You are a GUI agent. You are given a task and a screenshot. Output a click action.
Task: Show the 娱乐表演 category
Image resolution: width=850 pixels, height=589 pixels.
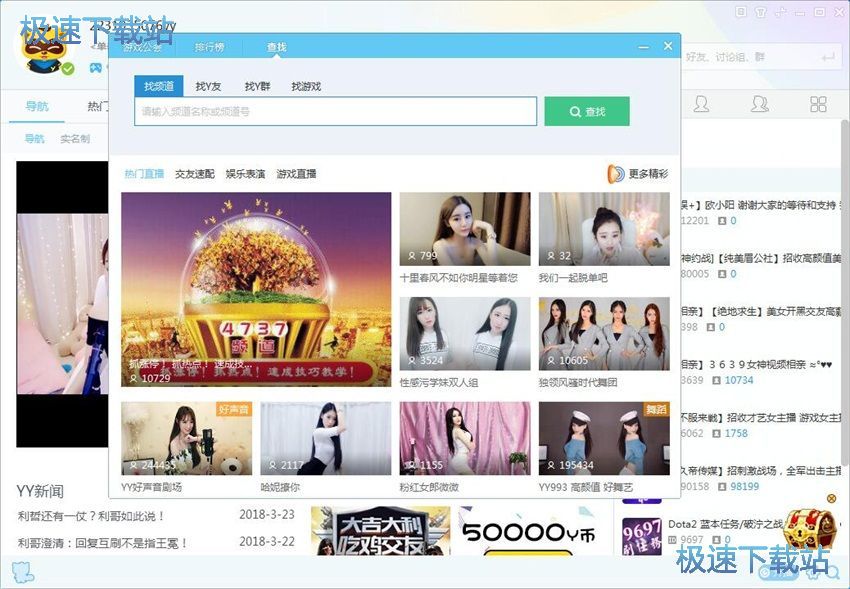click(x=245, y=174)
